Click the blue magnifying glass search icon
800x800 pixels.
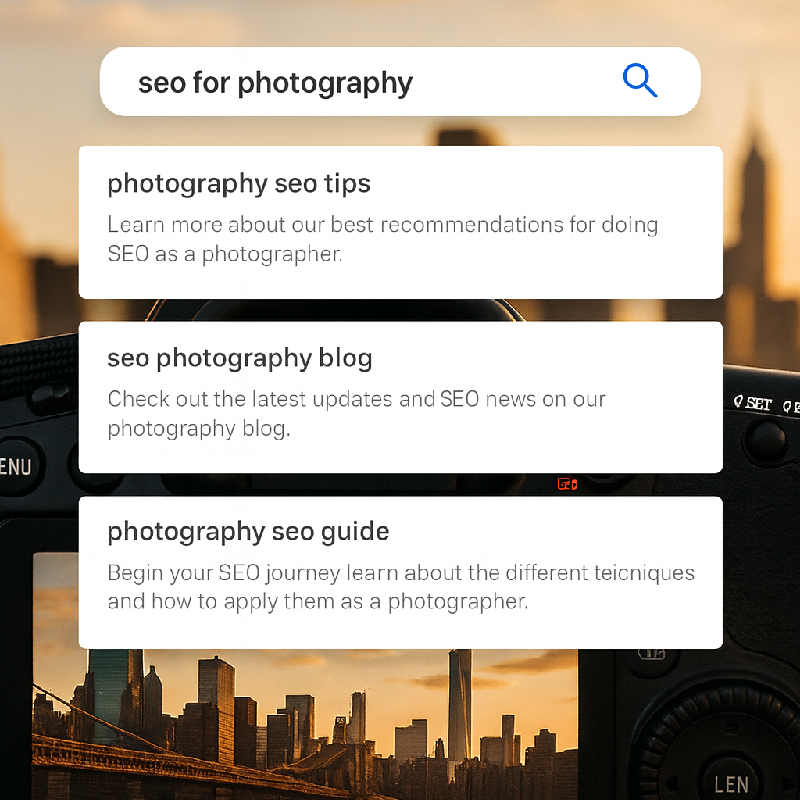[640, 81]
